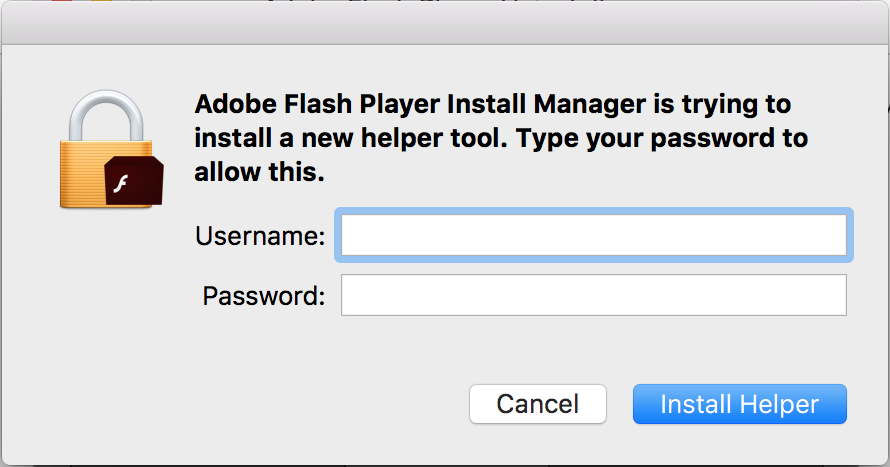The image size is (890, 467).
Task: Confirm with the Install Helper button
Action: [740, 404]
